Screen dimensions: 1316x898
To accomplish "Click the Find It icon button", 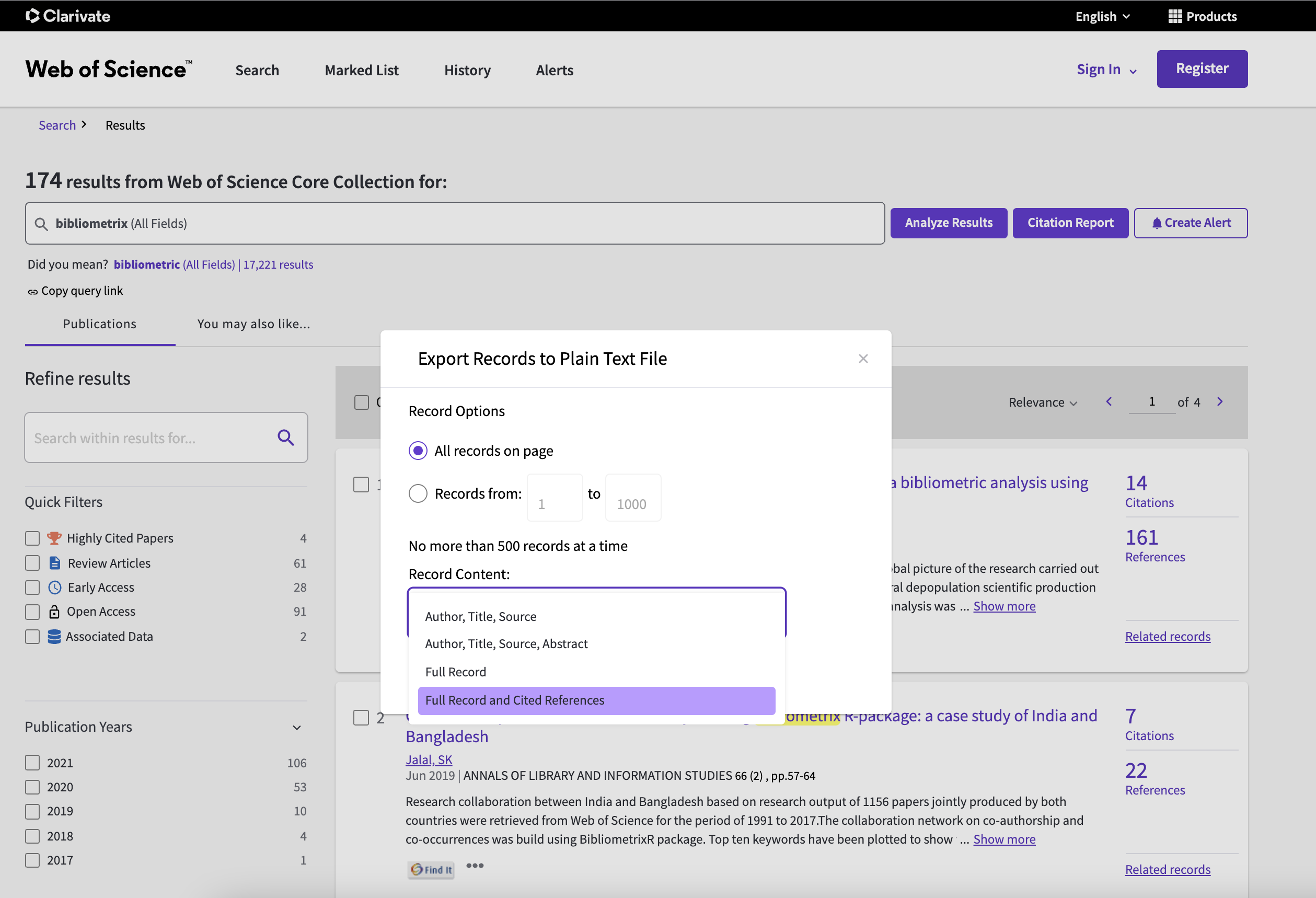I will (x=432, y=869).
